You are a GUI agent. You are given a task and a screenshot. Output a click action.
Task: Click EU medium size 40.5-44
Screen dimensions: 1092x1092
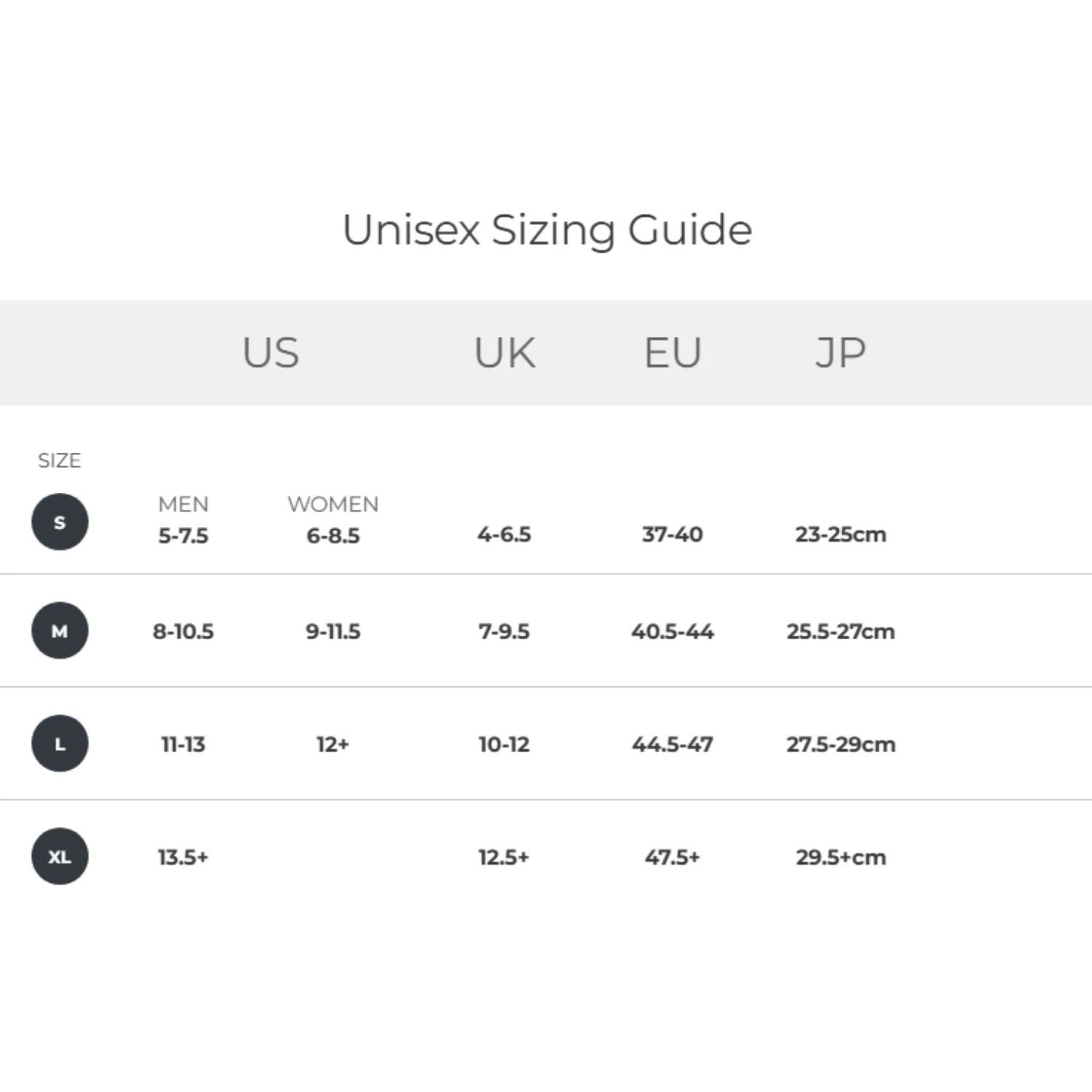pos(672,631)
